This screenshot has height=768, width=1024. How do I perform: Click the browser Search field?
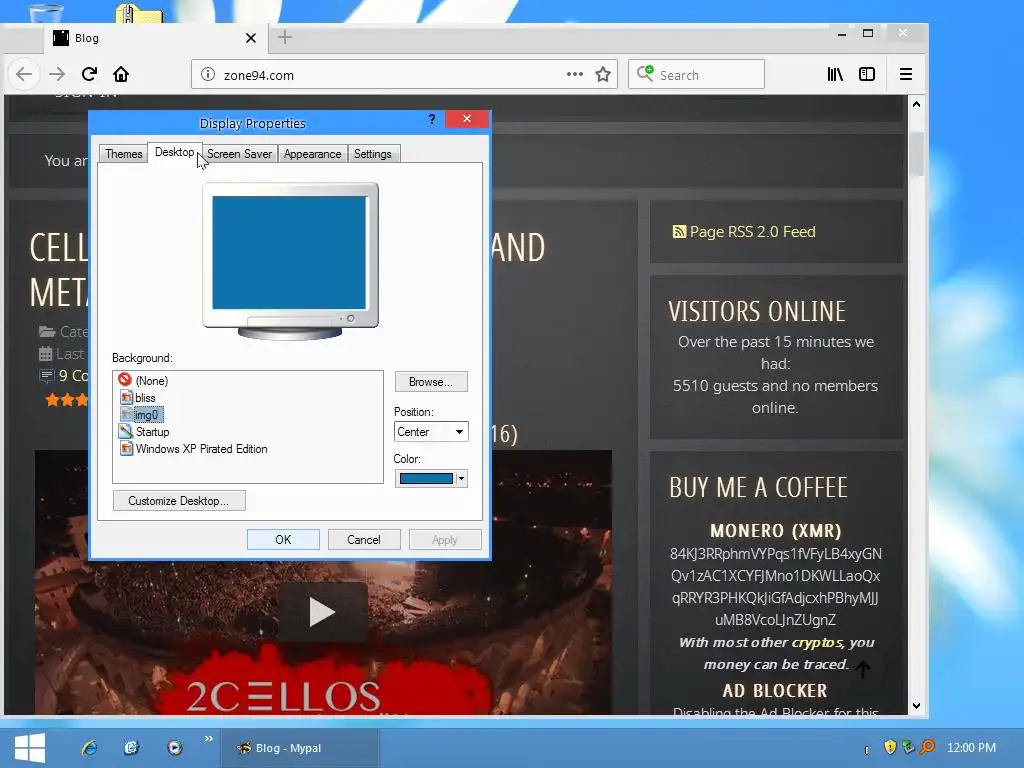(x=696, y=74)
